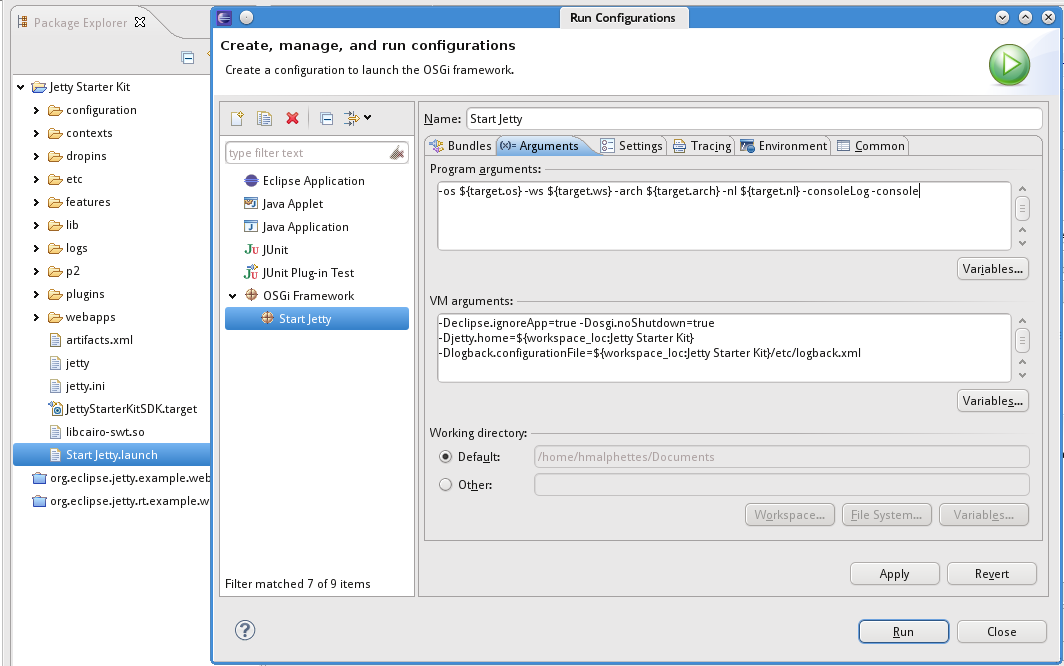Select the Eclipse Application configuration type
This screenshot has height=666, width=1064.
click(x=314, y=181)
